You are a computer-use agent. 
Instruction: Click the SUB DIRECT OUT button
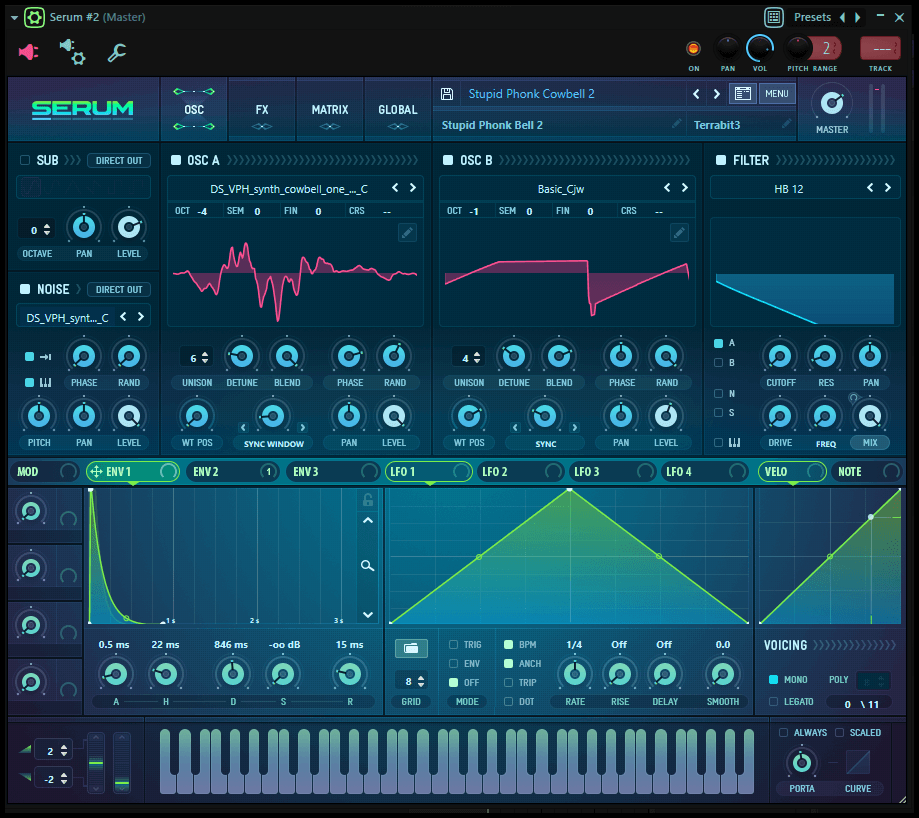tap(120, 160)
